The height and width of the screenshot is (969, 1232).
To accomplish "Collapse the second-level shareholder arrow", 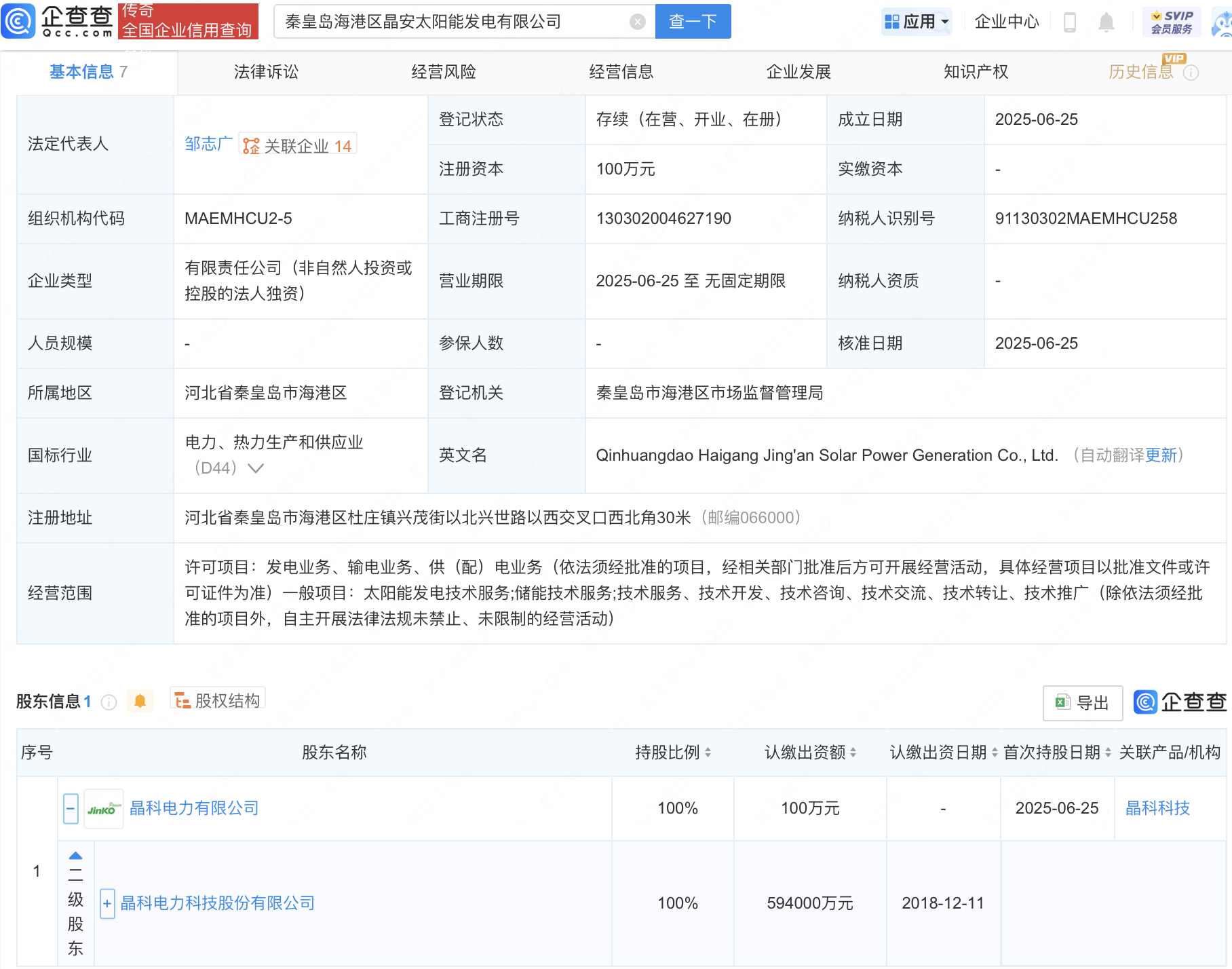I will pos(76,856).
